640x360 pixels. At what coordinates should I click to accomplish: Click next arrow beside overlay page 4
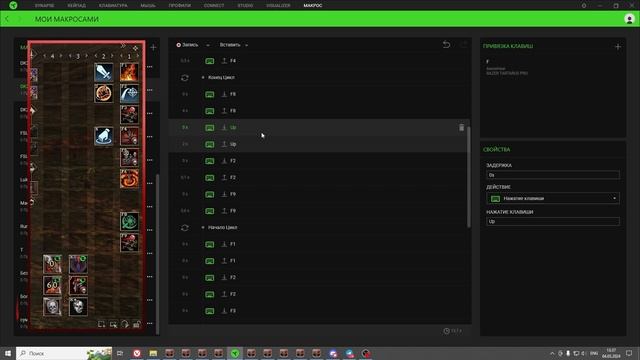[x=61, y=56]
